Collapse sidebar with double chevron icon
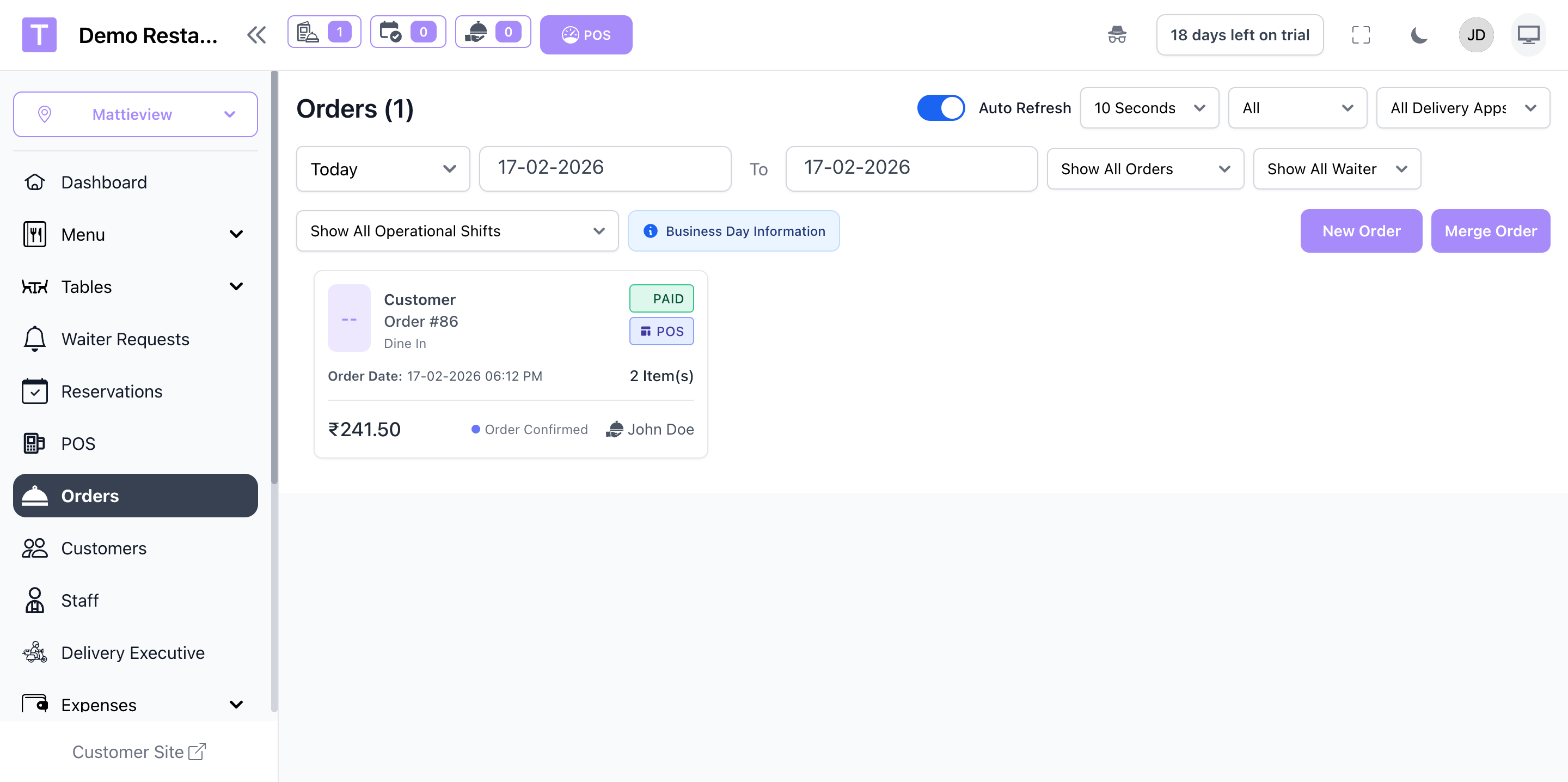Viewport: 1568px width, 782px height. pyautogui.click(x=256, y=35)
